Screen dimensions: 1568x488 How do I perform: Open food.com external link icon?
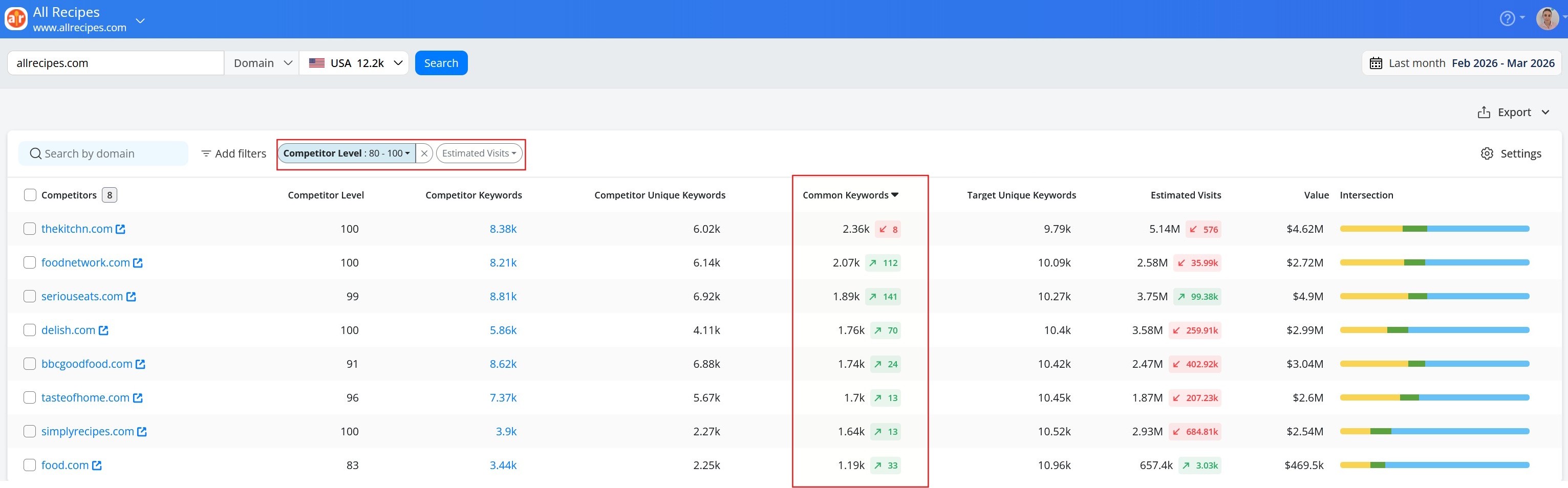[x=97, y=465]
